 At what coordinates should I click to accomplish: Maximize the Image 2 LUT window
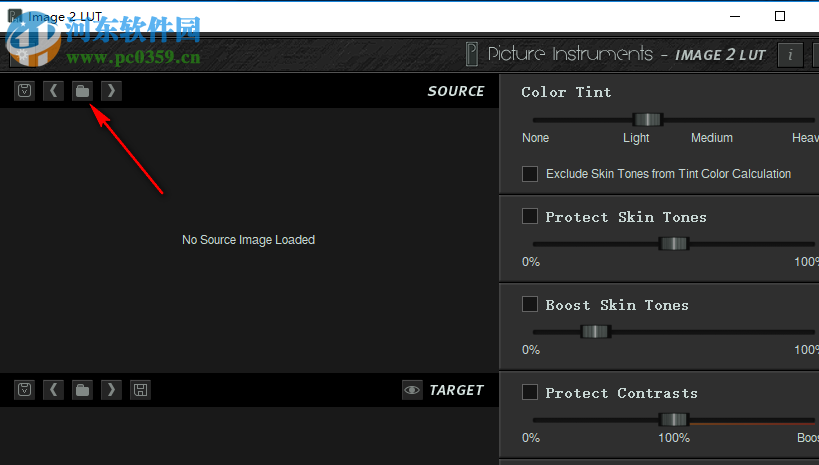tap(780, 16)
